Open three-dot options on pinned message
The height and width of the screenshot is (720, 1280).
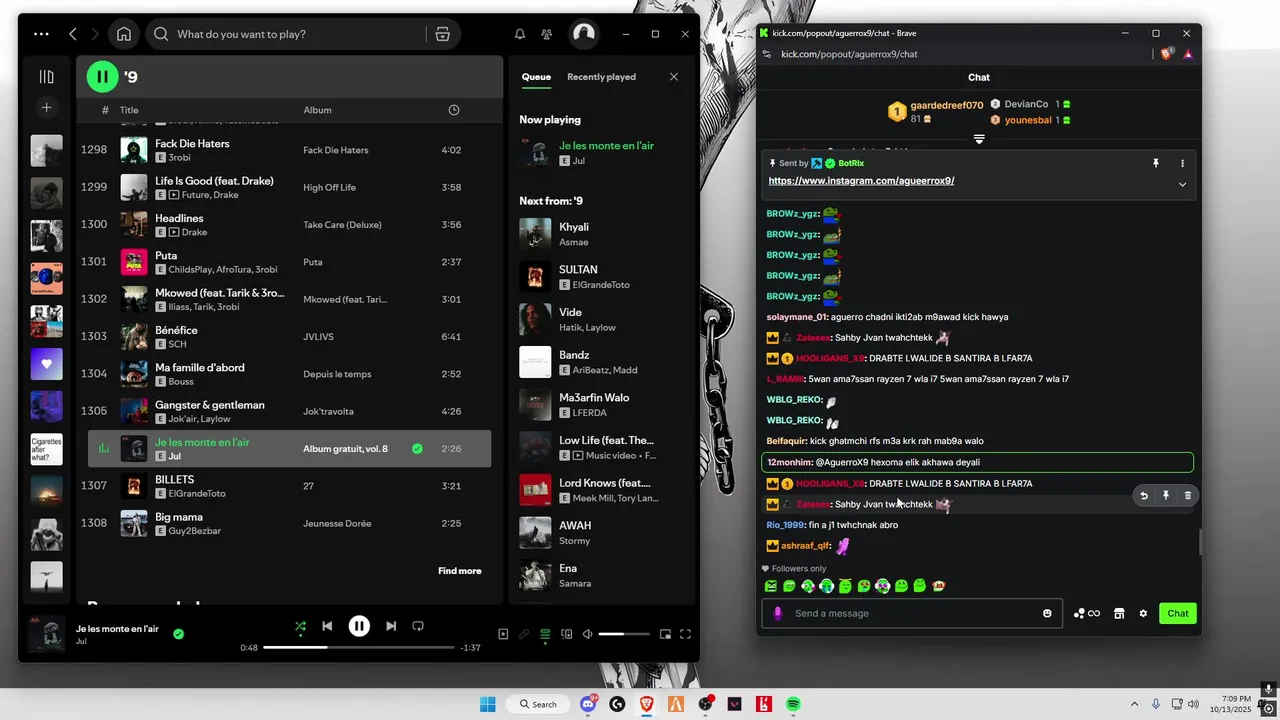(1182, 163)
